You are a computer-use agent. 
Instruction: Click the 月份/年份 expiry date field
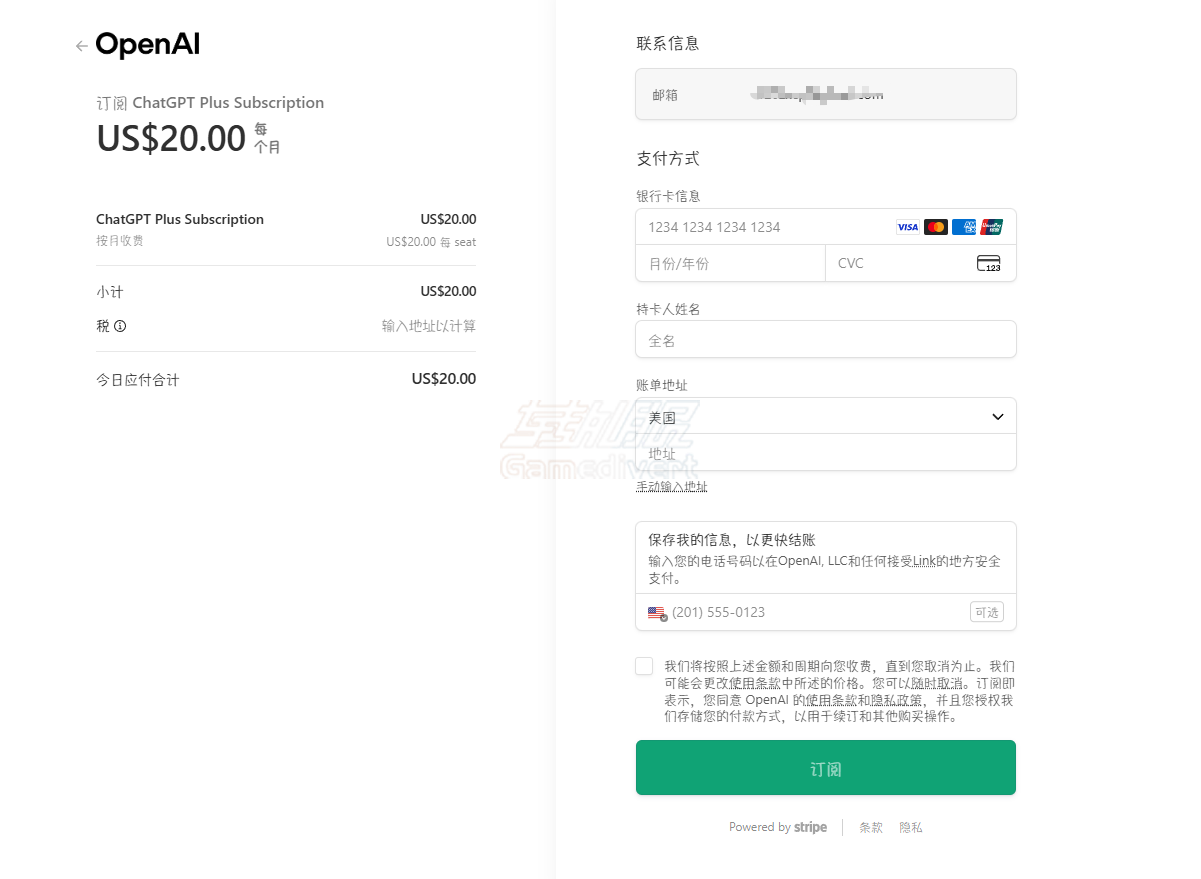point(730,264)
